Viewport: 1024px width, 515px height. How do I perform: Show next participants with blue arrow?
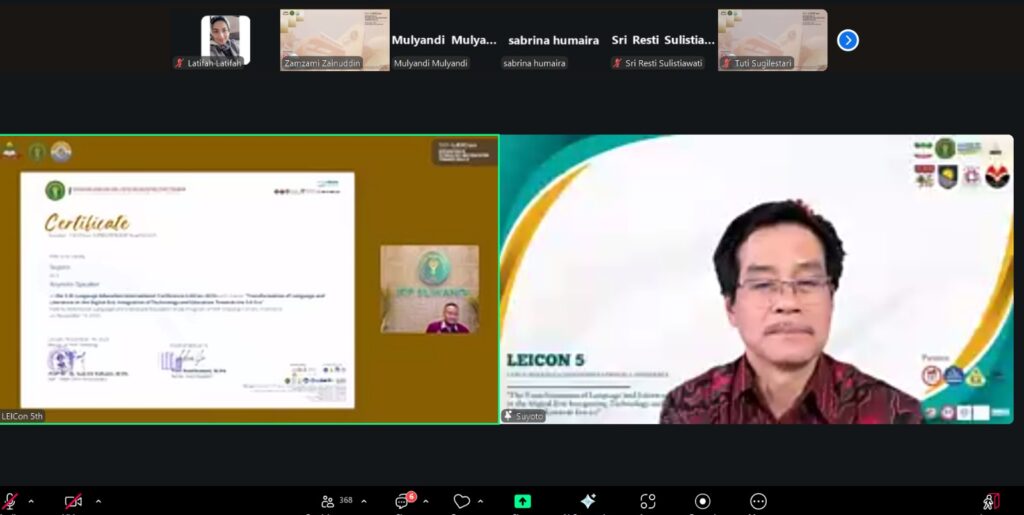(x=848, y=40)
